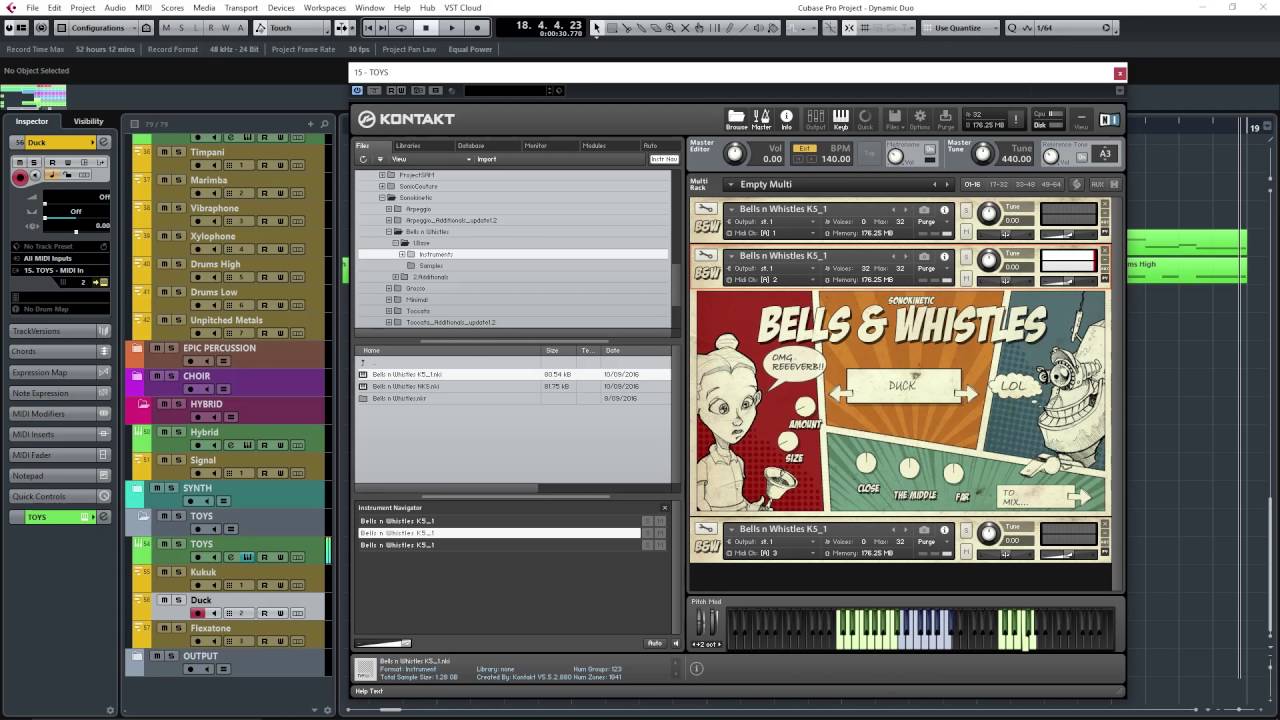Open the Kontakt Files menu icon
1280x720 pixels.
coord(895,118)
